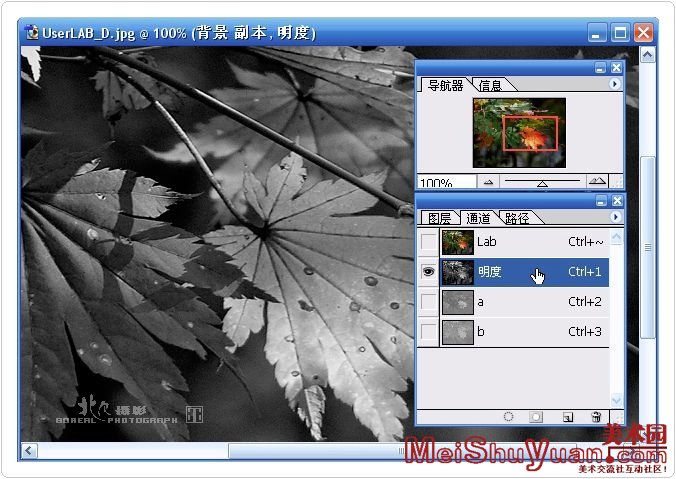Click the a channel thumbnail
Viewport: 676px width, 479px height.
[458, 302]
